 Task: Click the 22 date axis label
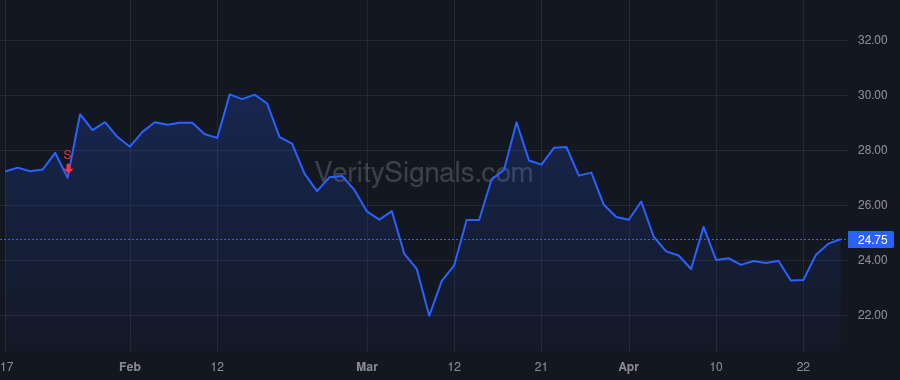click(x=804, y=367)
